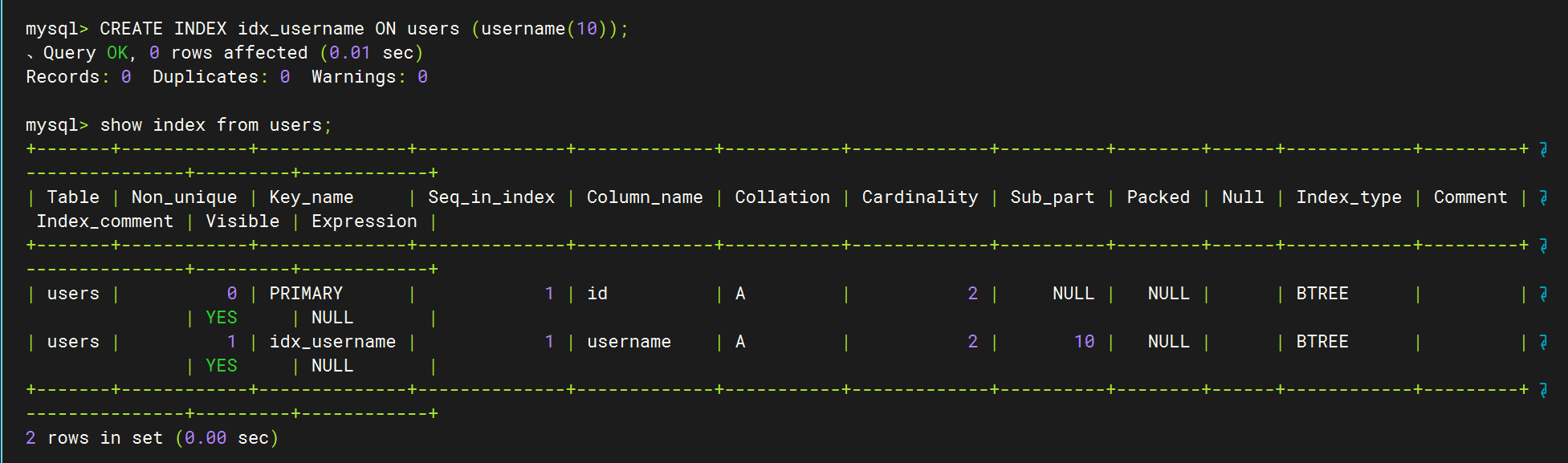Click the 'Duplicates: 0' output
This screenshot has height=463, width=1568.
222,77
